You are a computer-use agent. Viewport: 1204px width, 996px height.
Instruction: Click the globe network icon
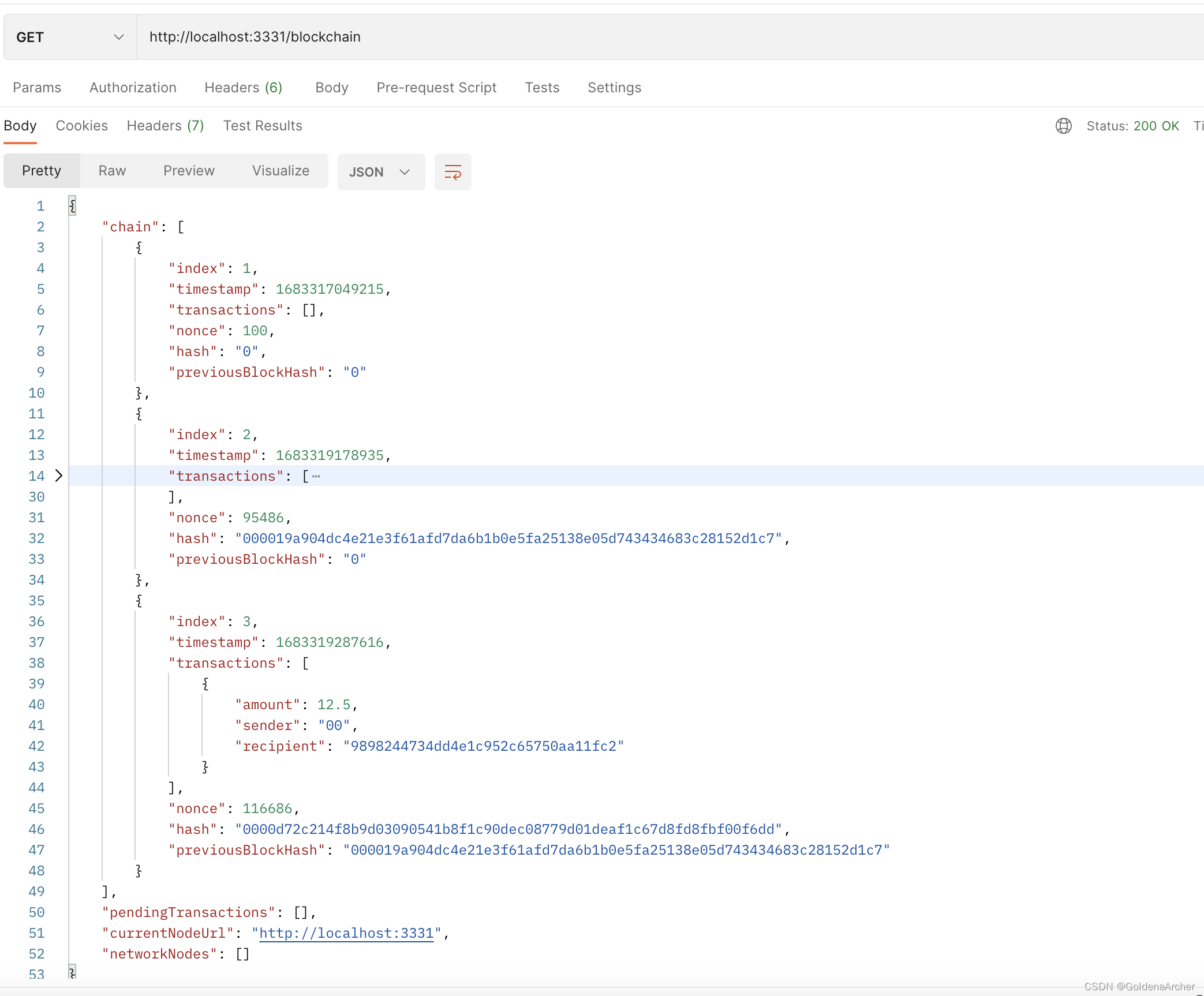point(1063,126)
